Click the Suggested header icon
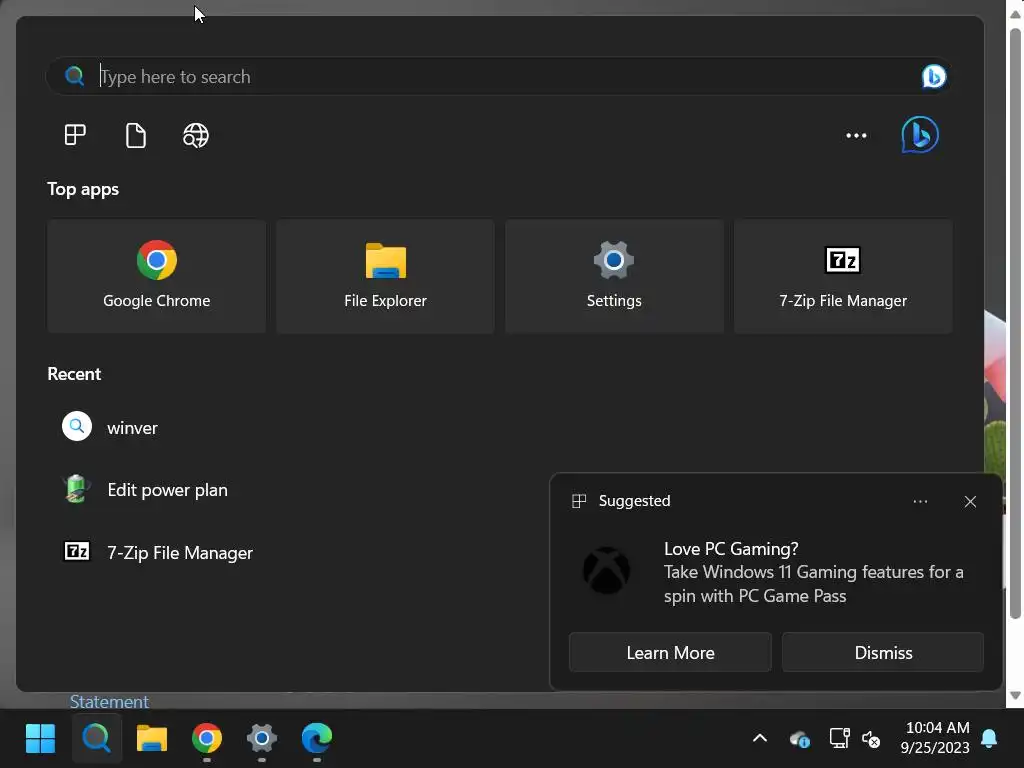Screen dimensions: 1024x768 click(x=579, y=501)
